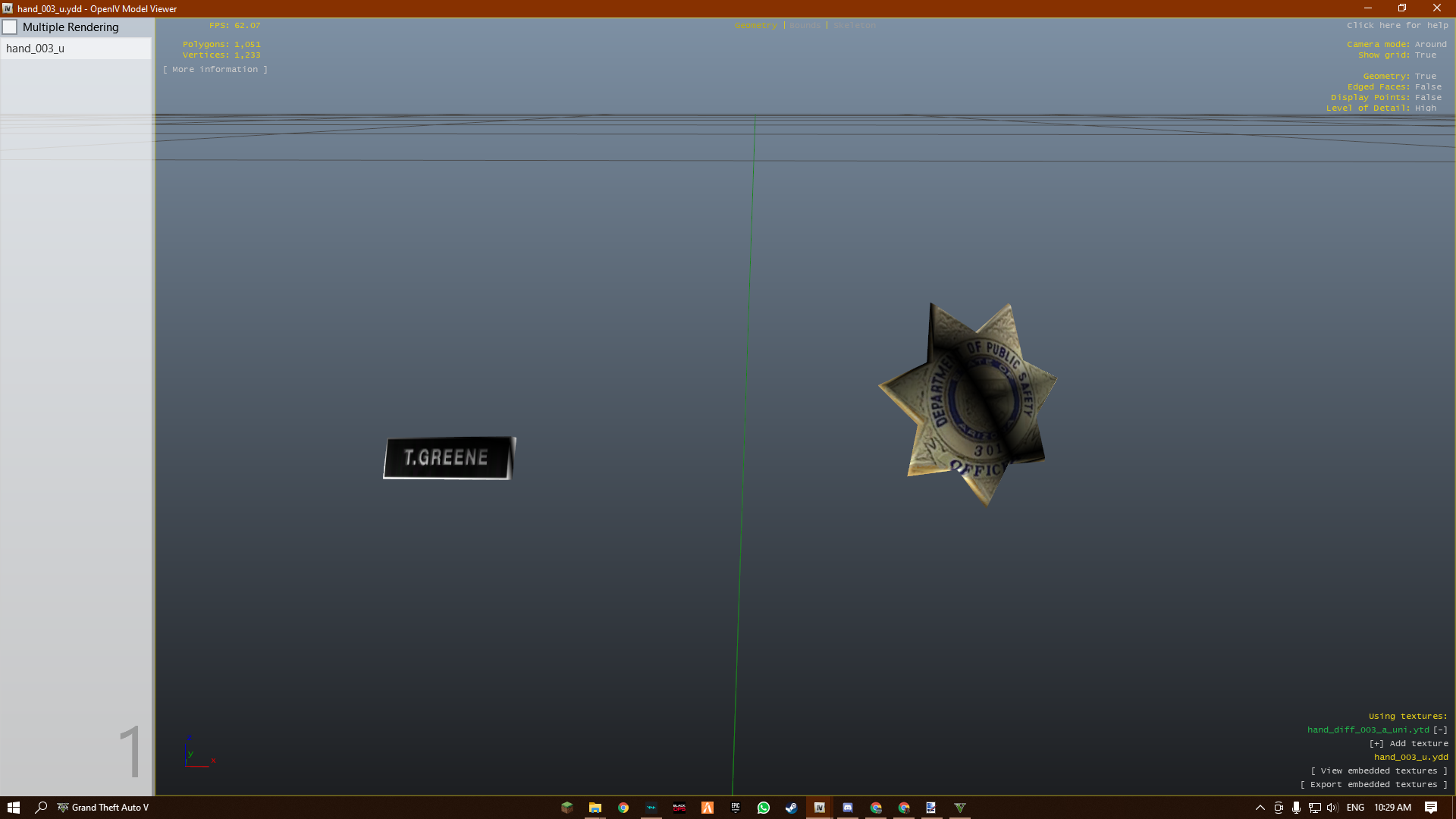Open View embedded textures

click(1379, 770)
